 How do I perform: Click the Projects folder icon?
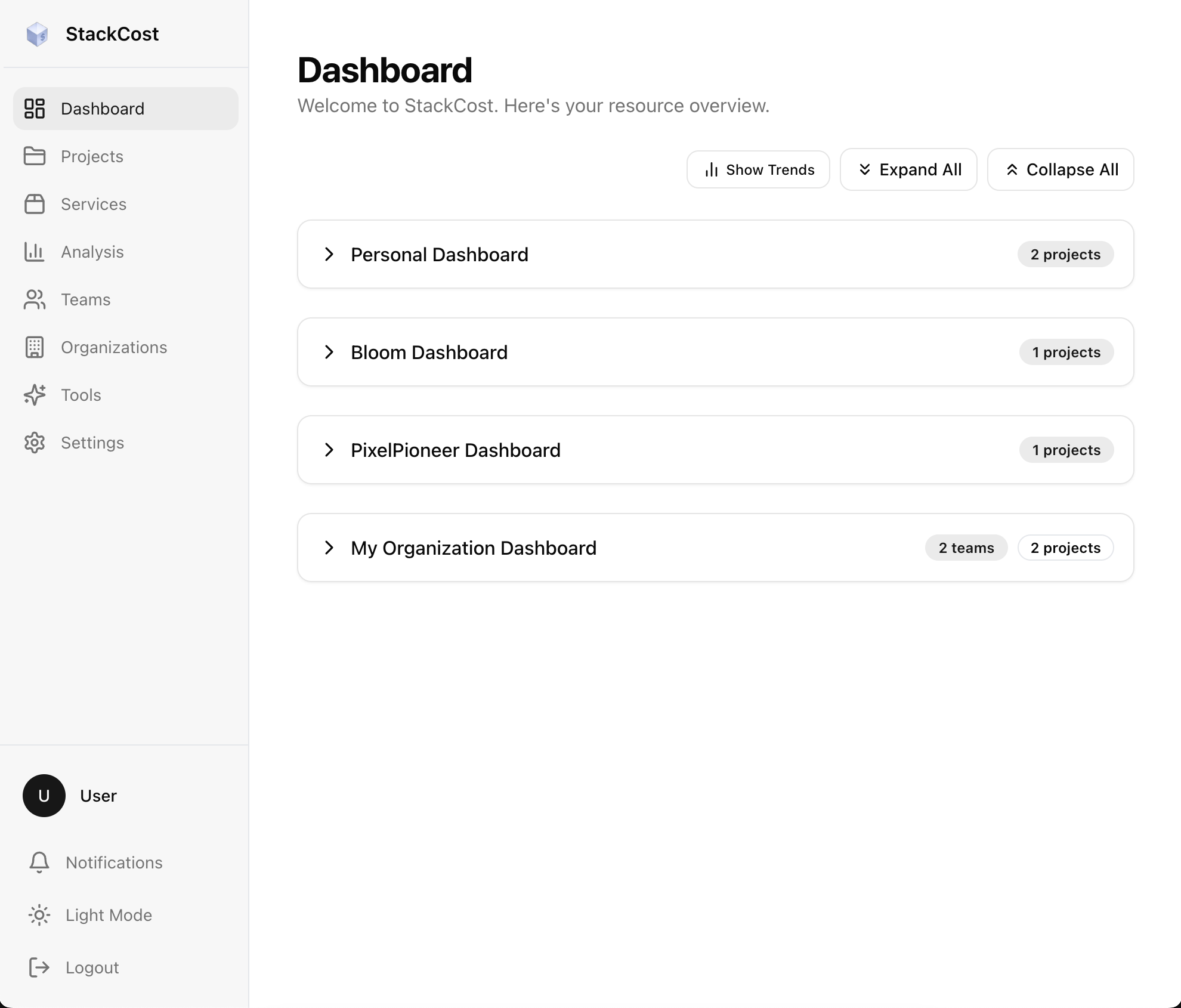tap(35, 156)
